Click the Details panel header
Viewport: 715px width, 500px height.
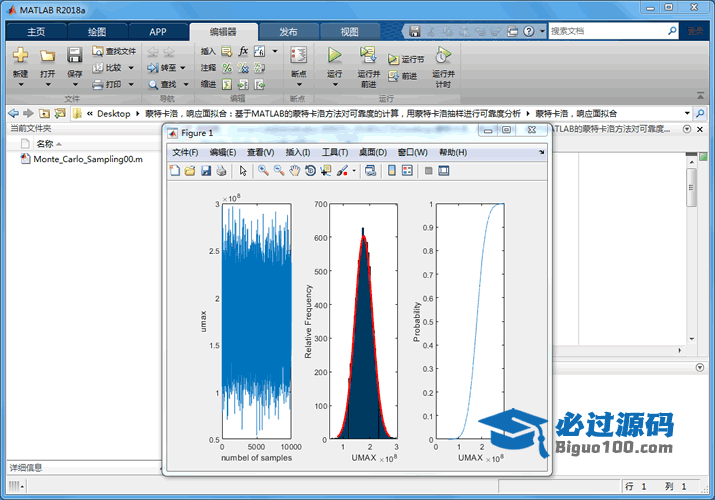83,468
